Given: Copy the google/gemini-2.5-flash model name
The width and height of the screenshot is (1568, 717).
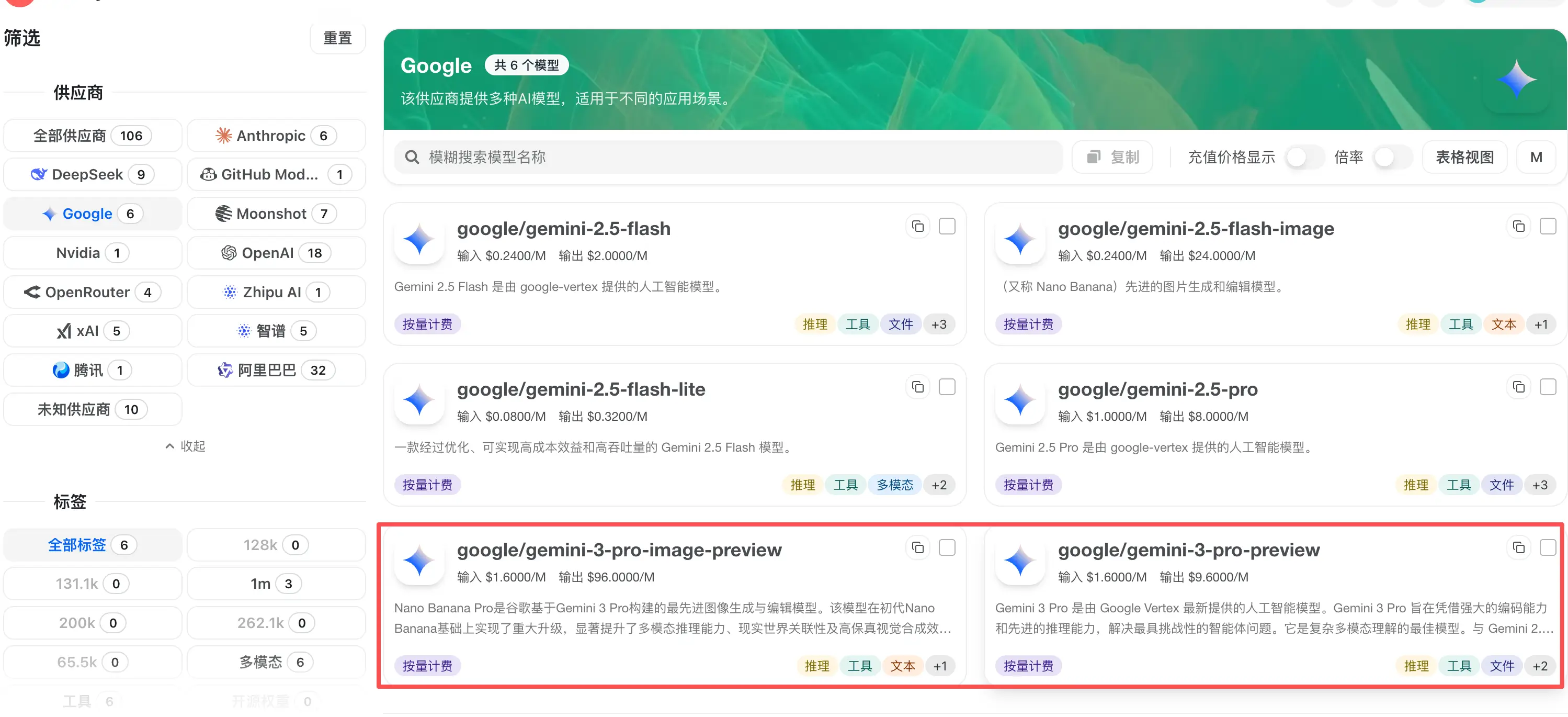Looking at the screenshot, I should tap(917, 227).
